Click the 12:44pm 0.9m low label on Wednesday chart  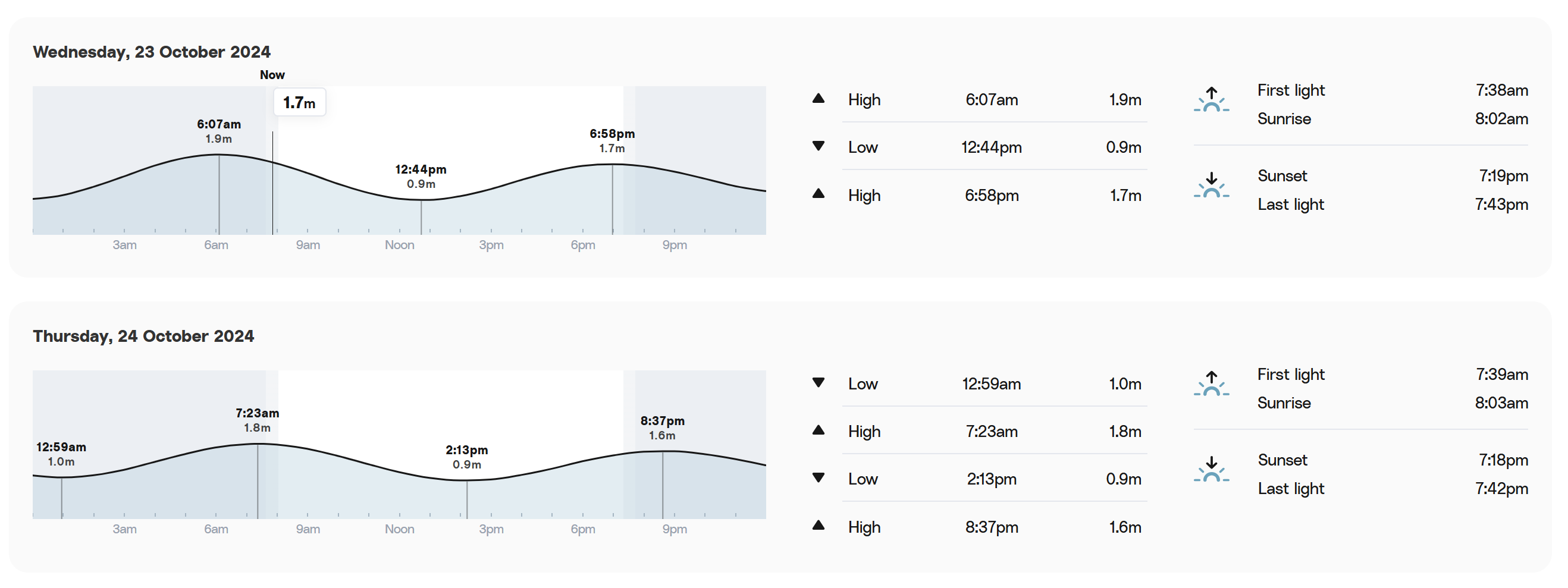pos(421,176)
